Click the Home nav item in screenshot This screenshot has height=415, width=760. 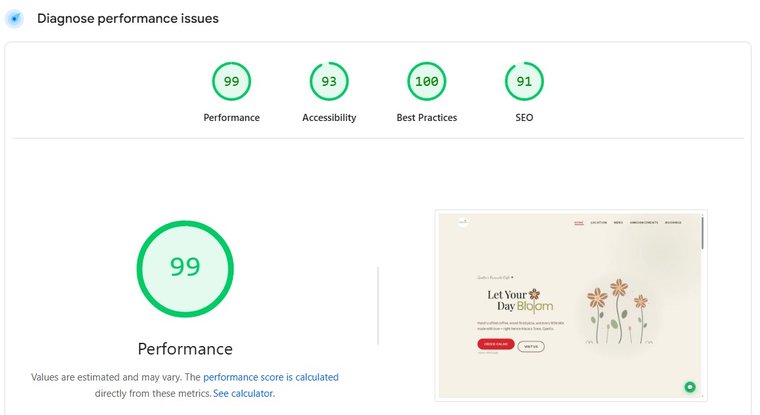pyautogui.click(x=579, y=223)
